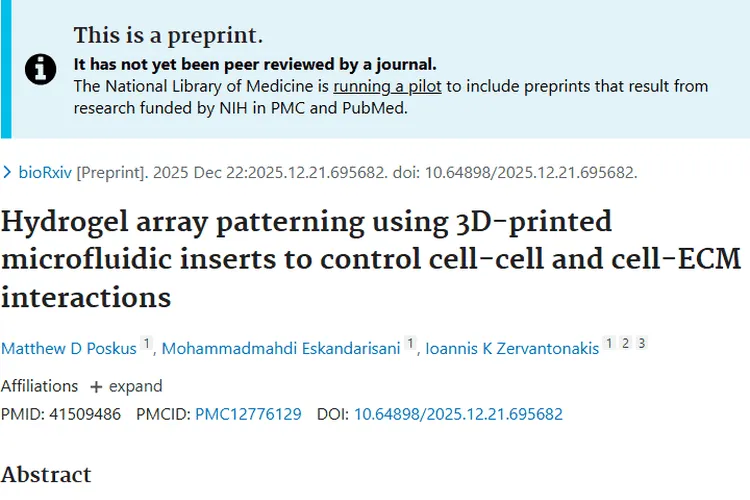The width and height of the screenshot is (750, 500).
Task: Click the article title heading
Action: click(x=370, y=258)
